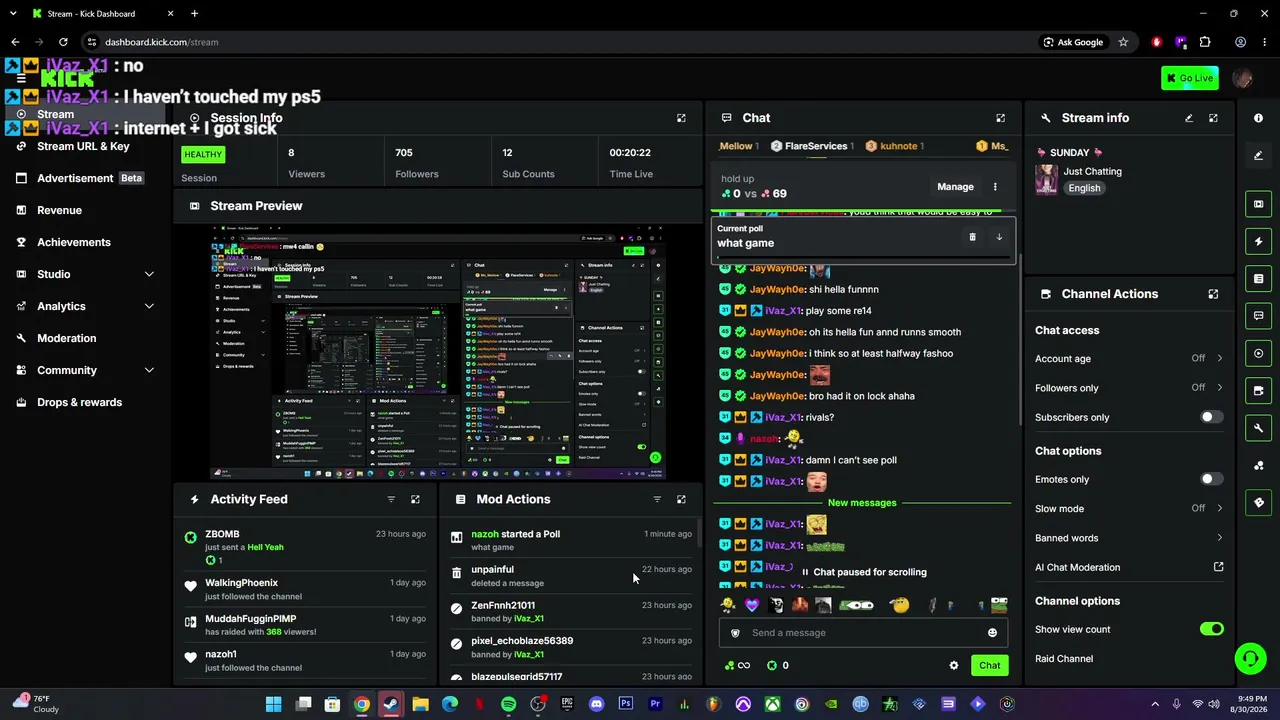Toggle the mod actions list widget in sidebar

(x=1259, y=278)
